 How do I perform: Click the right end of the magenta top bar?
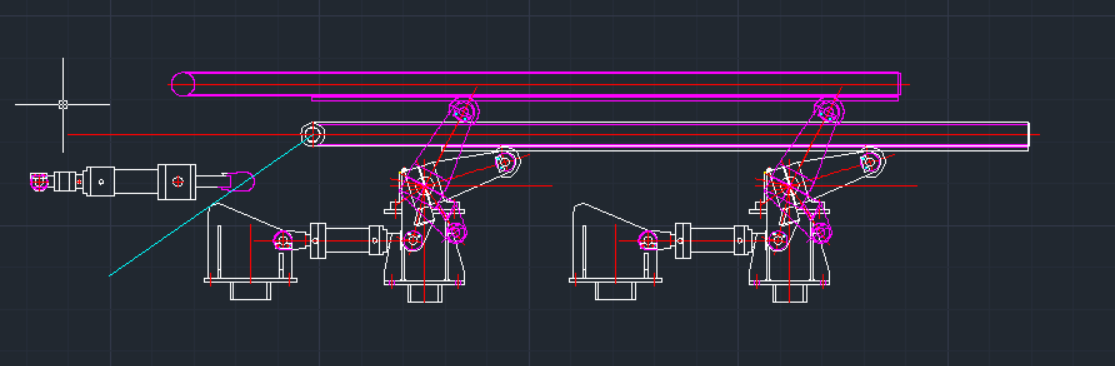pyautogui.click(x=899, y=84)
